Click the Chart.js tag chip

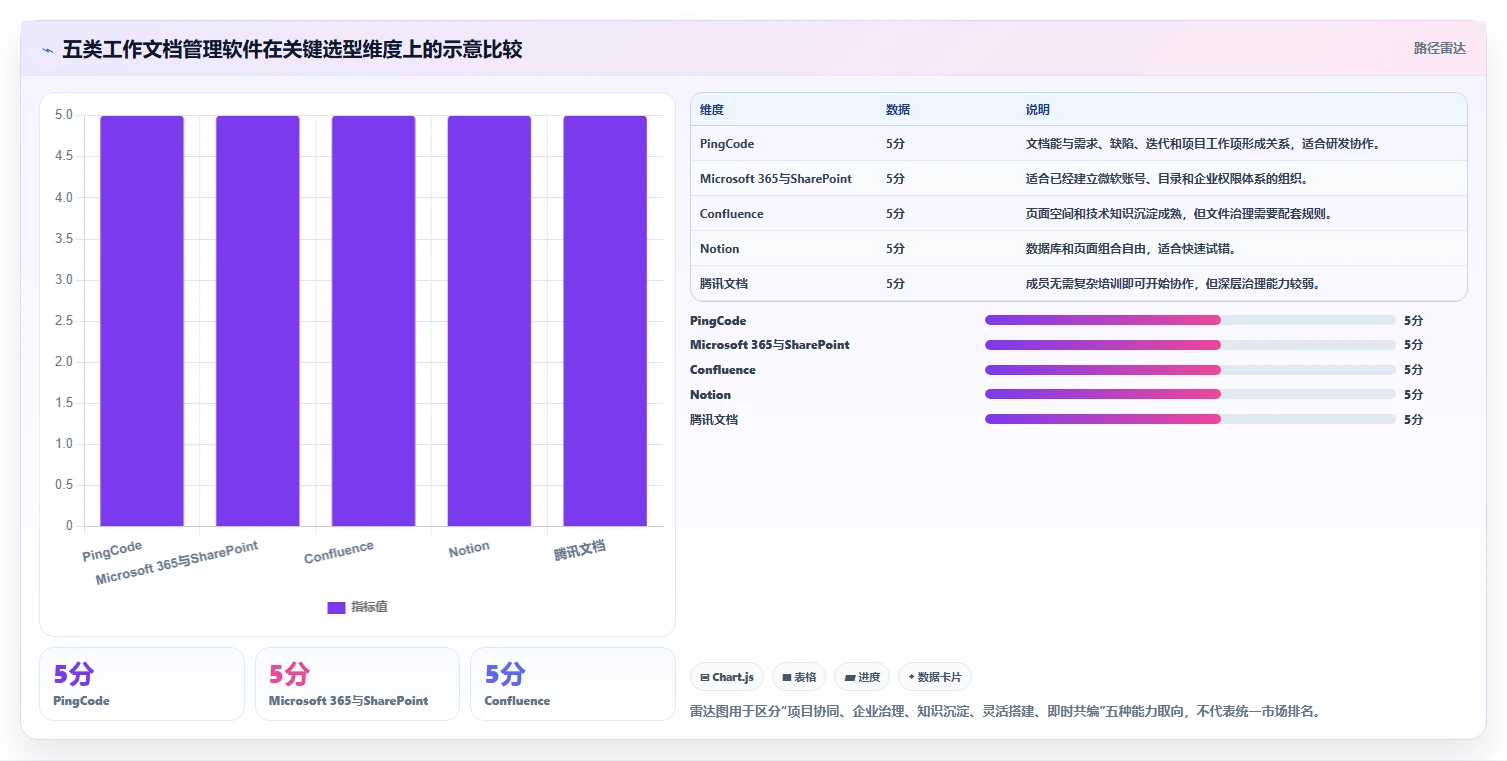tap(727, 677)
